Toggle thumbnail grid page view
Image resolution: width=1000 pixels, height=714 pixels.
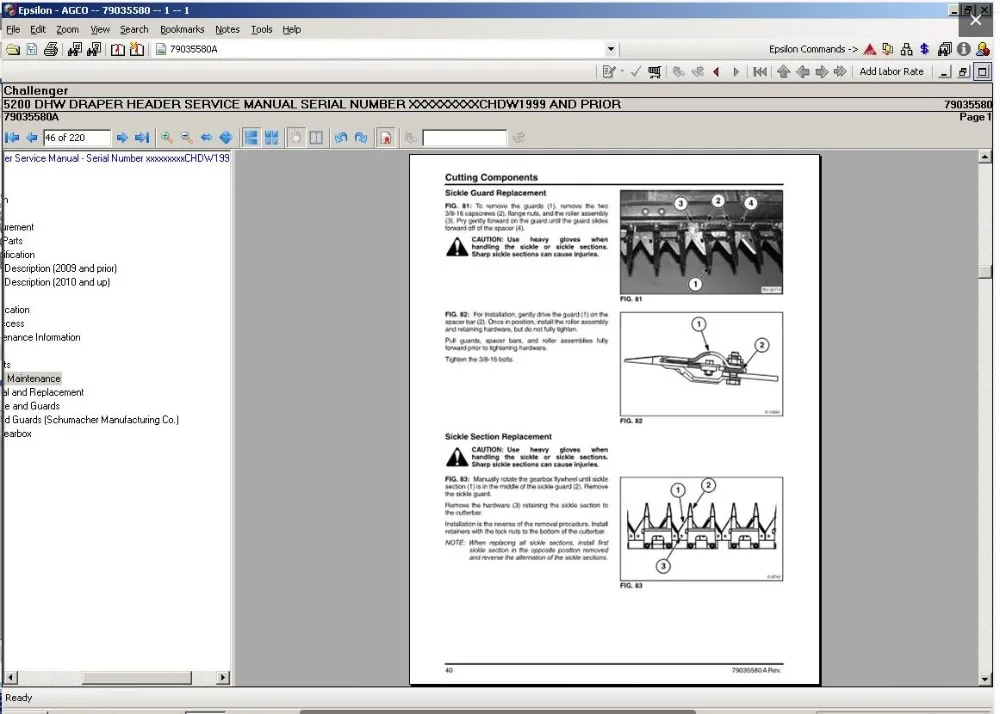(x=272, y=138)
